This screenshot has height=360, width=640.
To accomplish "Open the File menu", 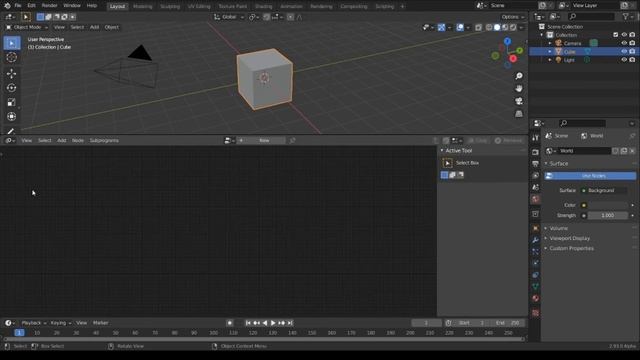I will (18, 6).
